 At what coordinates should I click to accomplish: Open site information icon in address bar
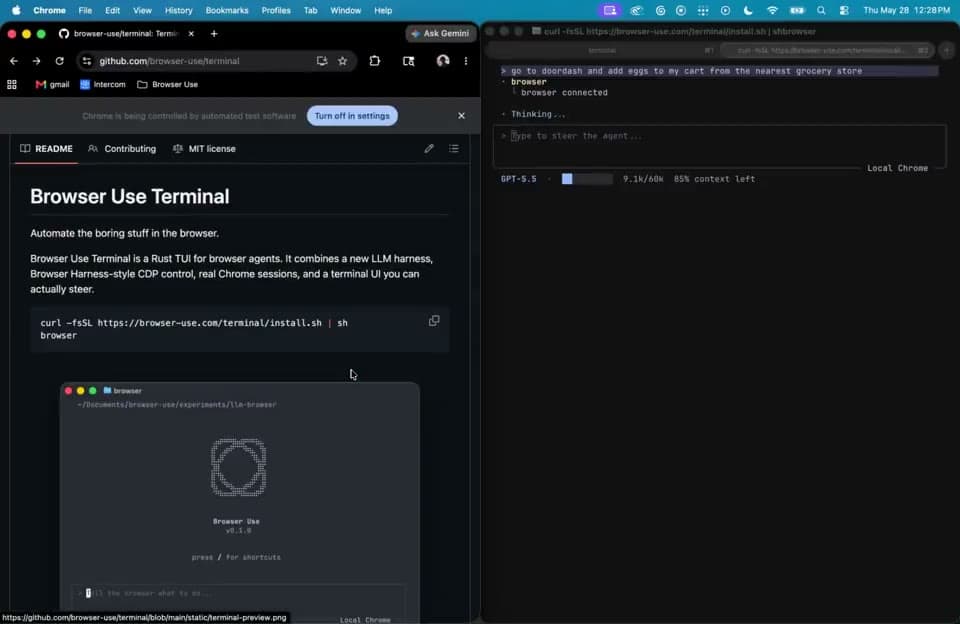pos(87,61)
